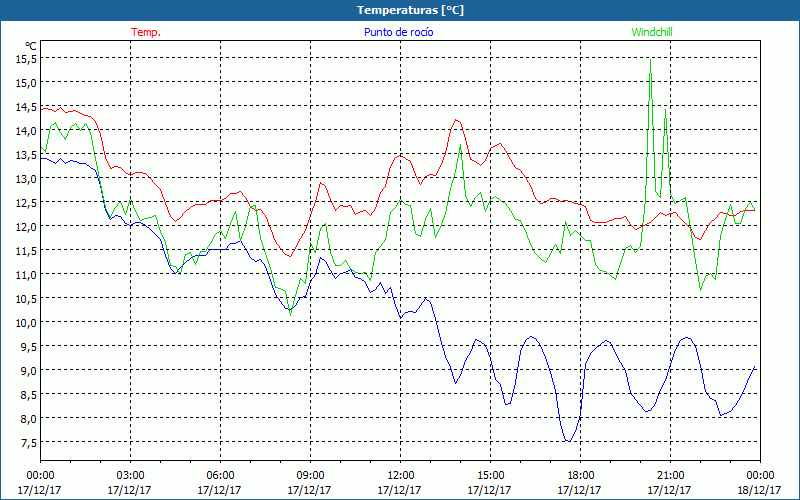This screenshot has width=800, height=500.
Task: Select the green 'Windchill' legend label
Action: coord(652,32)
